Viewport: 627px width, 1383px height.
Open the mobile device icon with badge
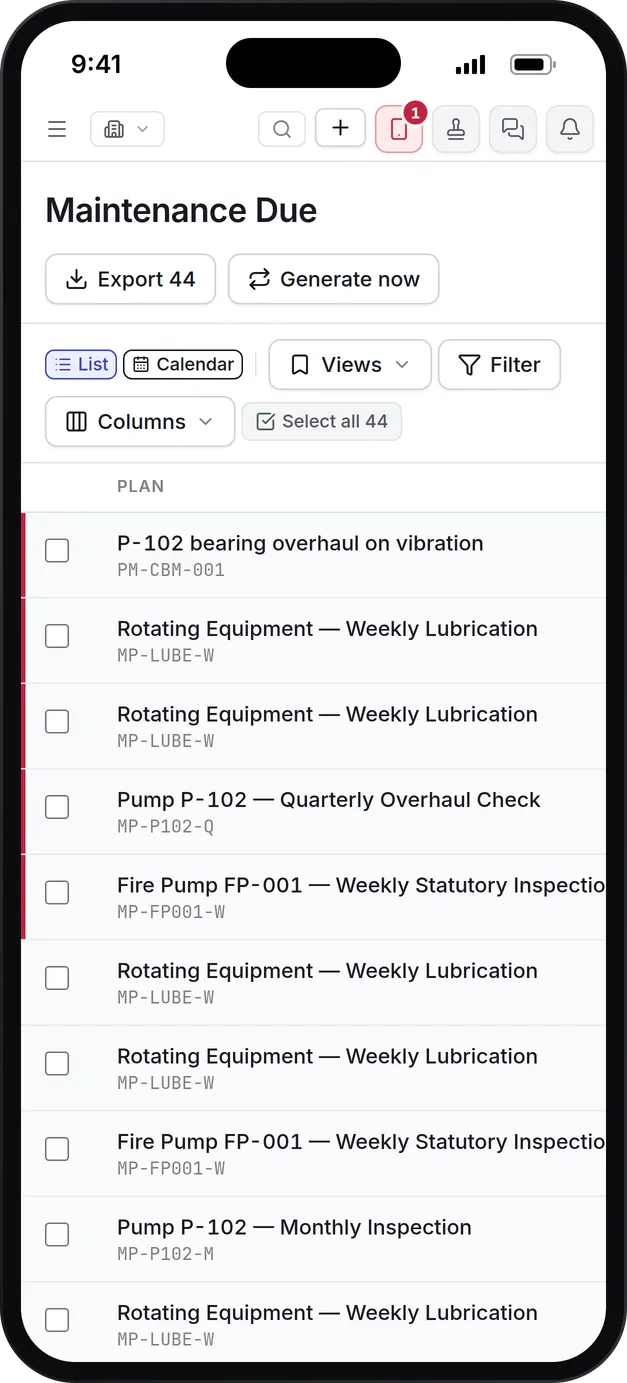[399, 129]
